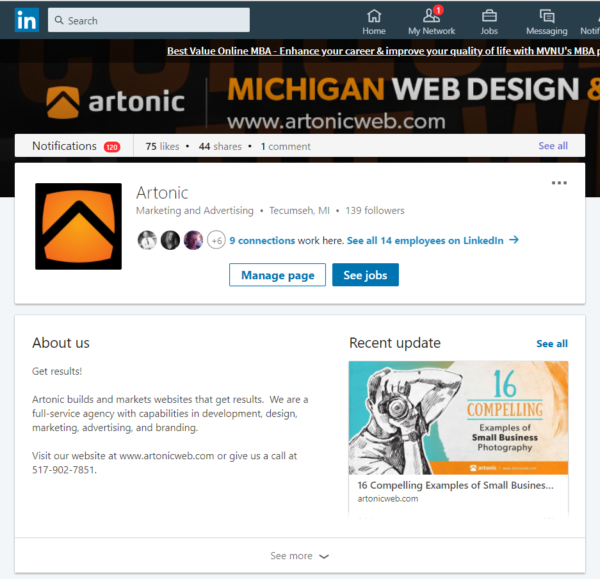This screenshot has width=600, height=579.
Task: Open the three-dot more options menu
Action: 559,183
